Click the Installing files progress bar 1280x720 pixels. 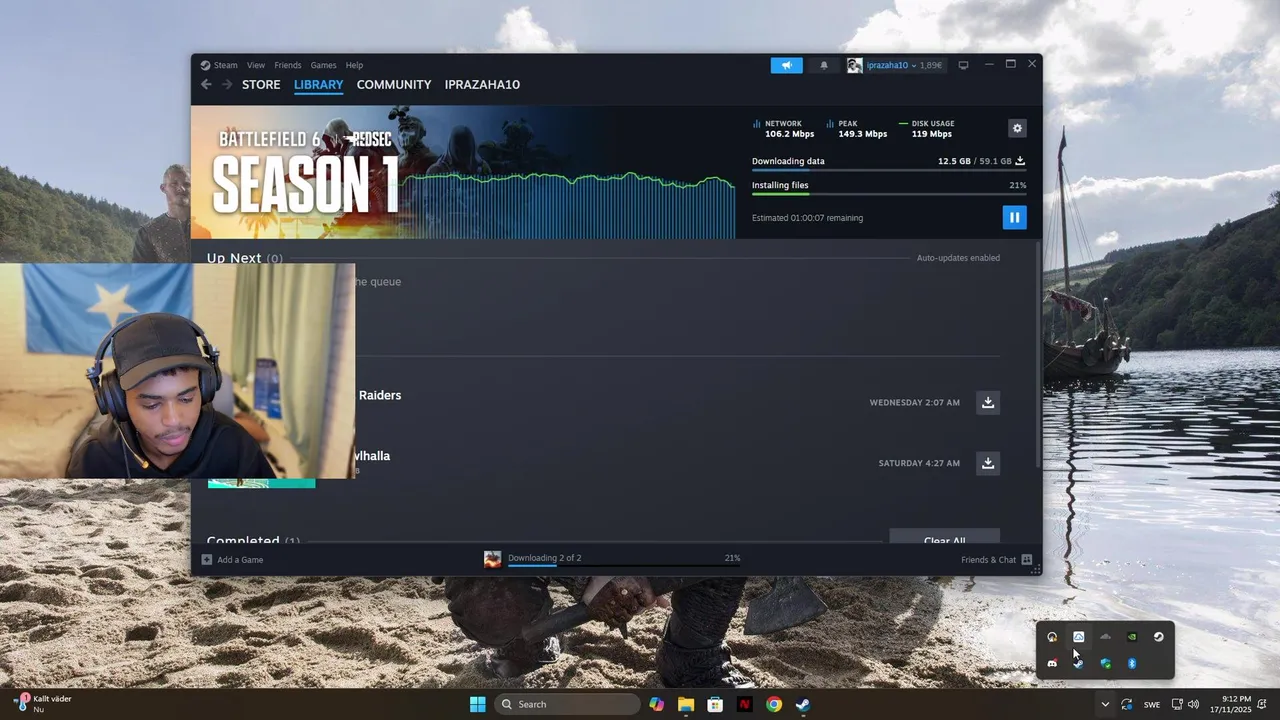coord(889,194)
